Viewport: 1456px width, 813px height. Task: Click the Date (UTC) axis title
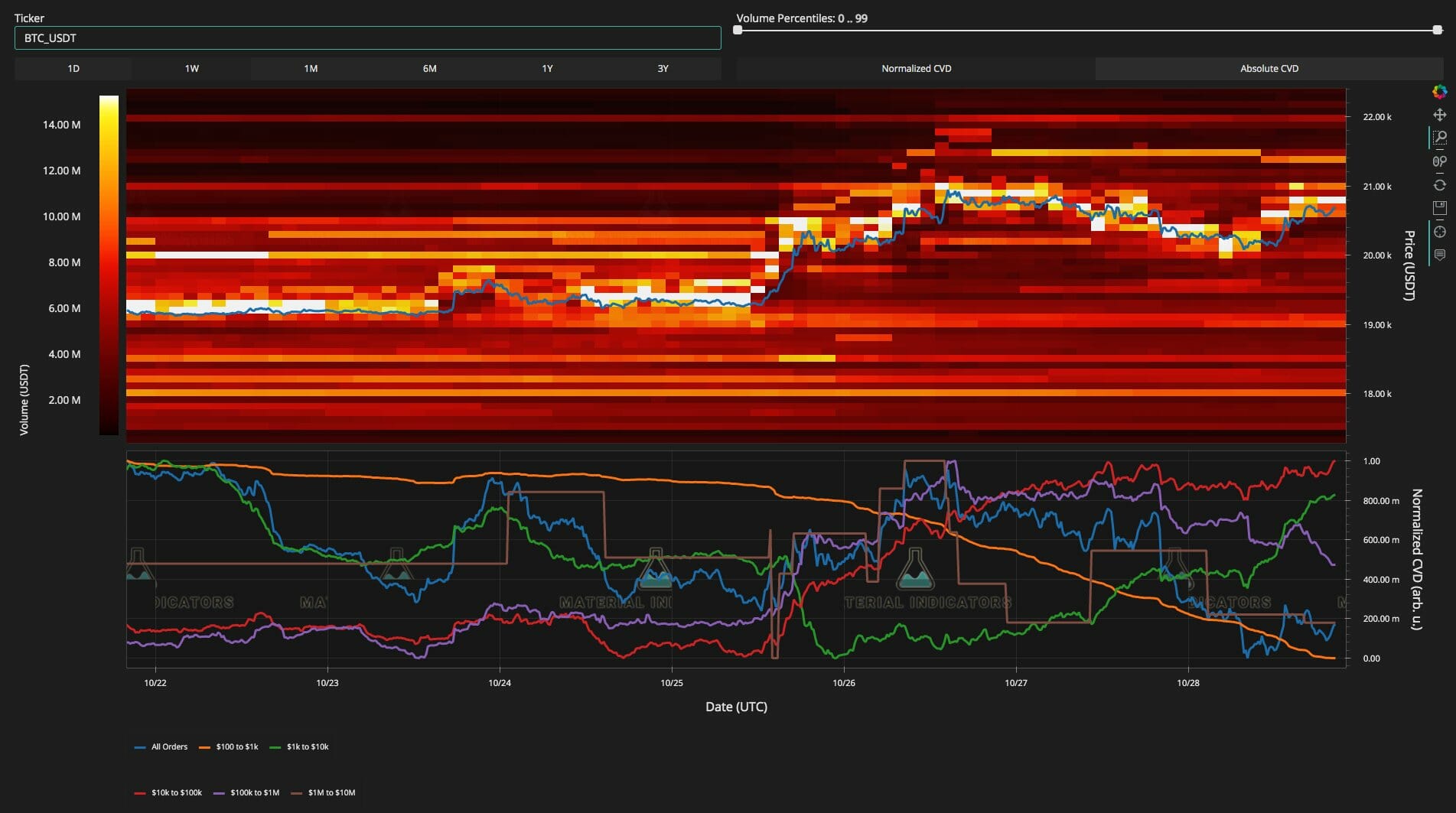(x=736, y=707)
